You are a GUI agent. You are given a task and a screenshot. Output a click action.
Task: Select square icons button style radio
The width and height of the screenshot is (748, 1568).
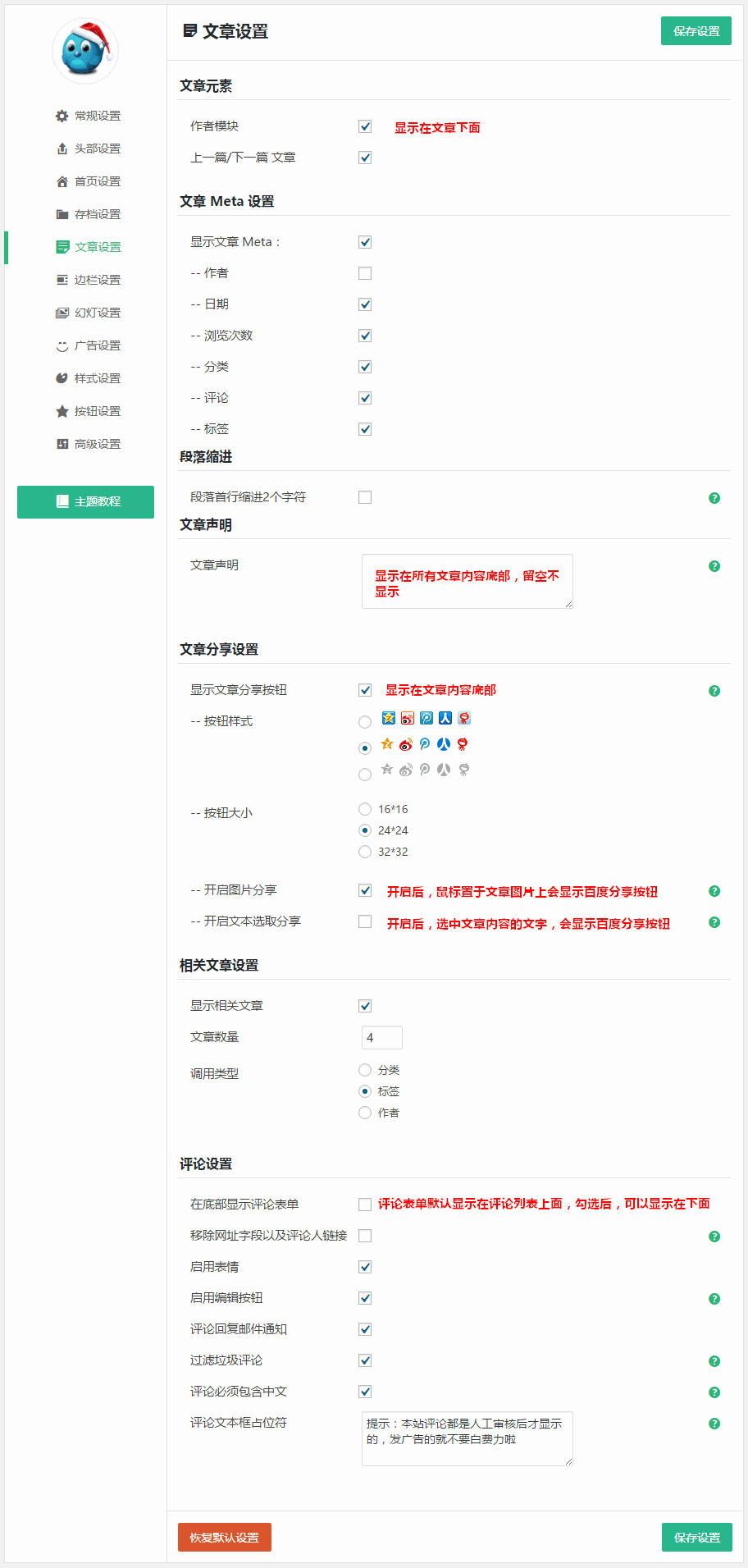coord(365,722)
